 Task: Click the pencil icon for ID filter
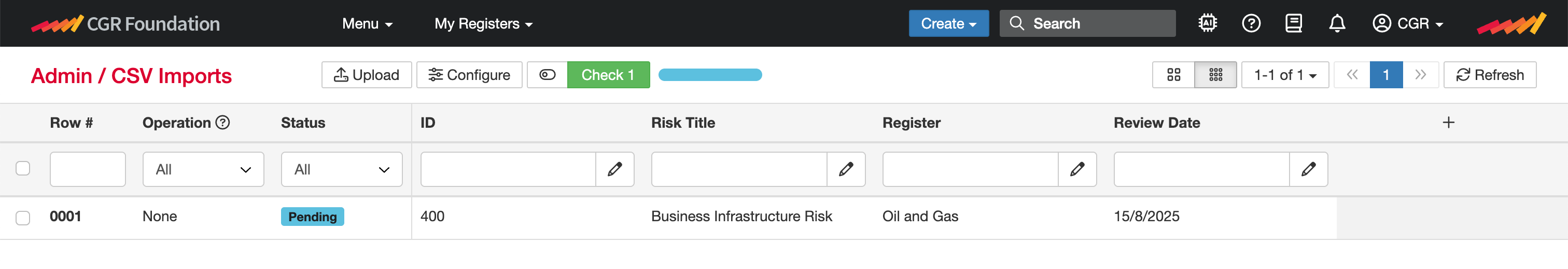[x=615, y=169]
